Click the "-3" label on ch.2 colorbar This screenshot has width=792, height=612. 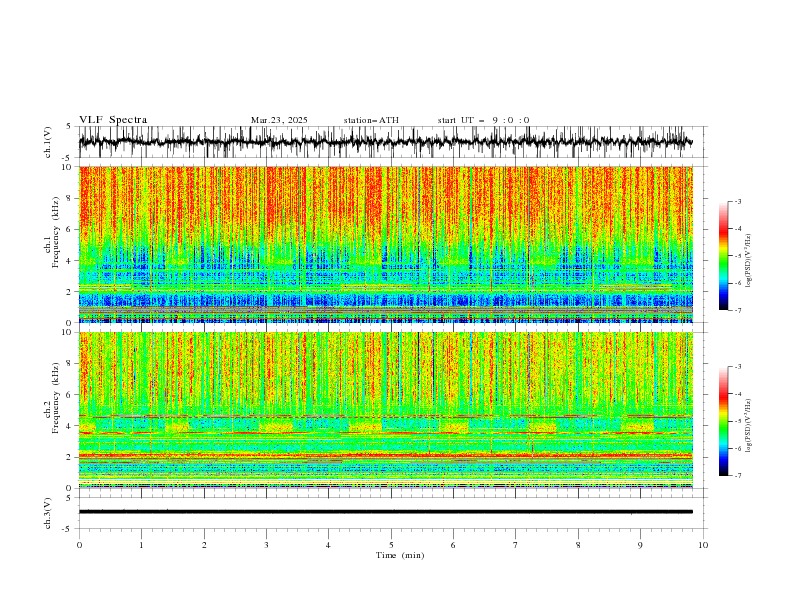point(738,367)
